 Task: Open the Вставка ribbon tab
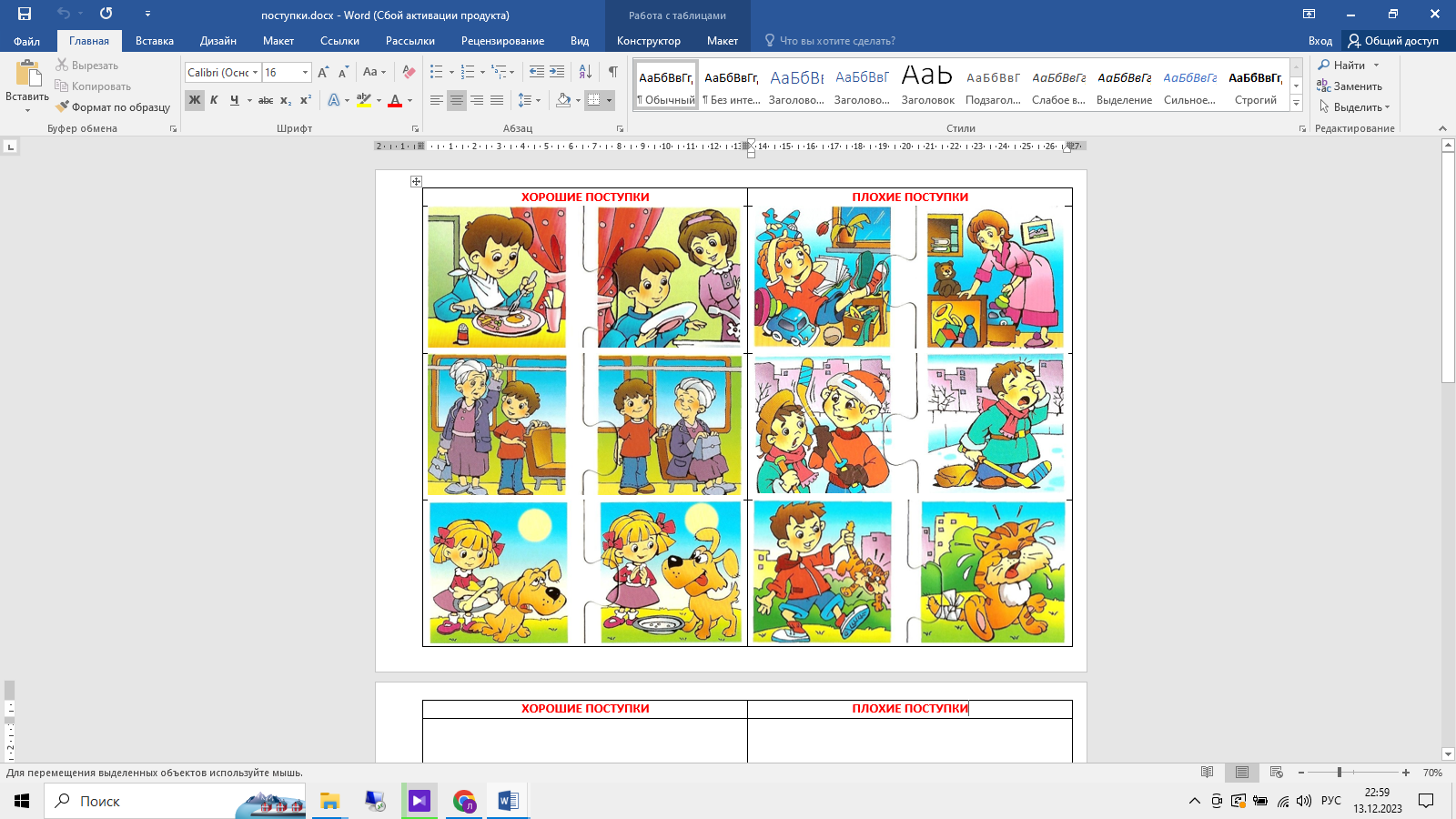(x=154, y=41)
